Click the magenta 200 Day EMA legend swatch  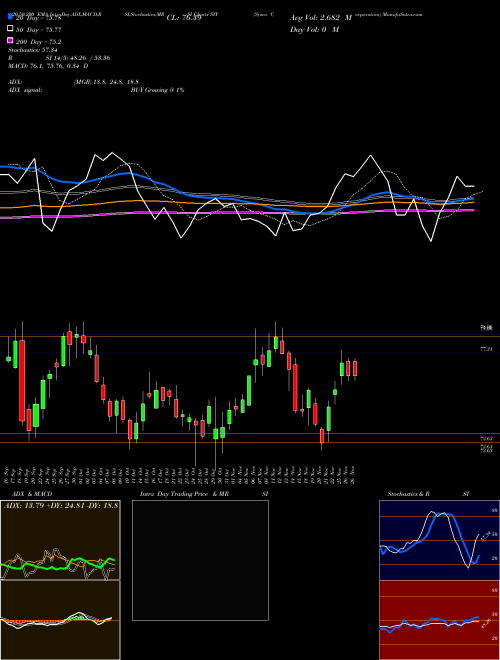point(10,40)
